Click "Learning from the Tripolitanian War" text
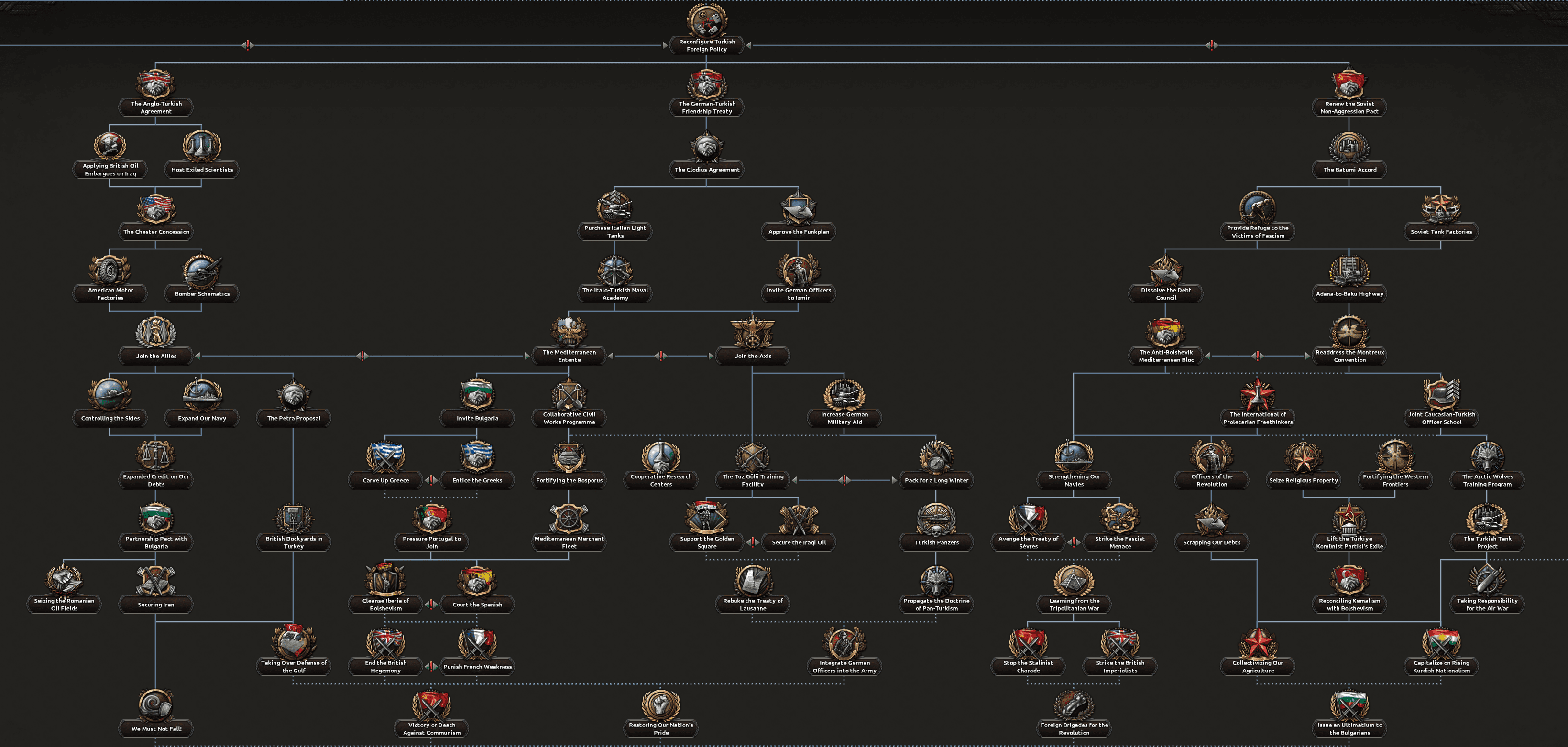Image resolution: width=1568 pixels, height=747 pixels. click(x=1074, y=605)
